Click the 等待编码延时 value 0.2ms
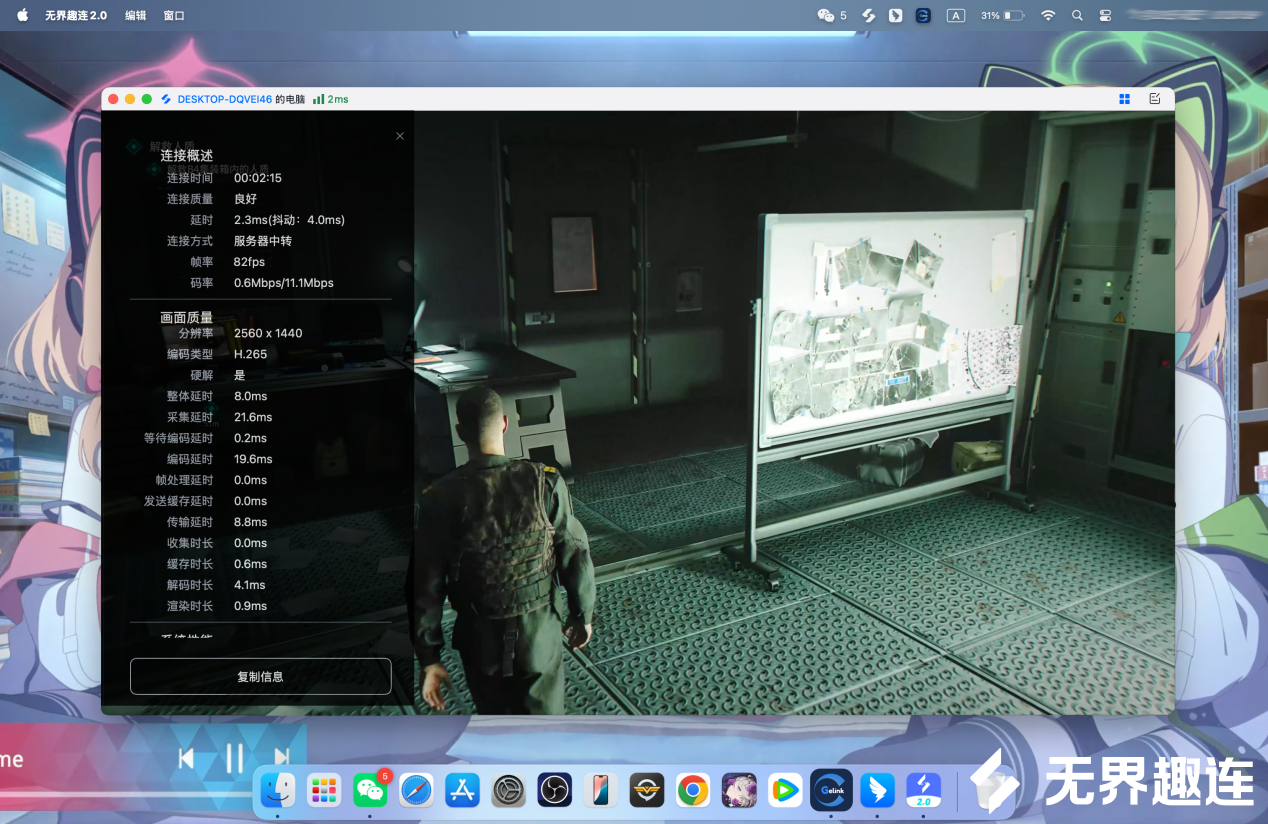The image size is (1268, 824). point(250,438)
